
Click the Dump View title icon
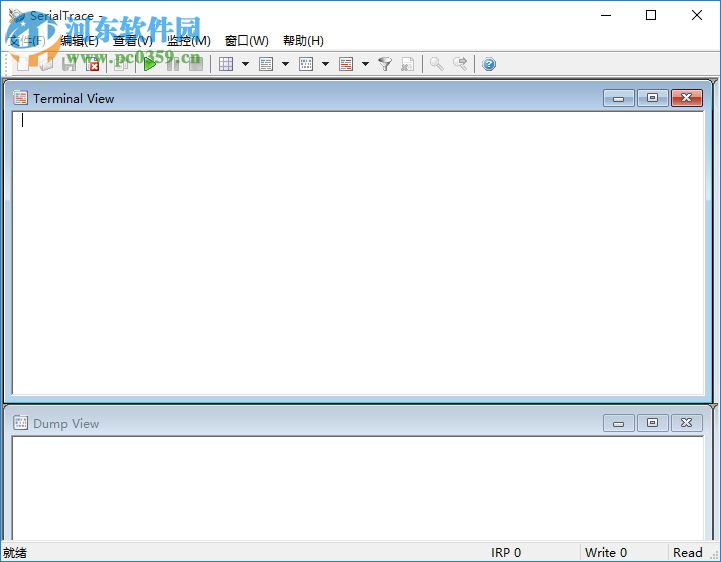pyautogui.click(x=21, y=423)
